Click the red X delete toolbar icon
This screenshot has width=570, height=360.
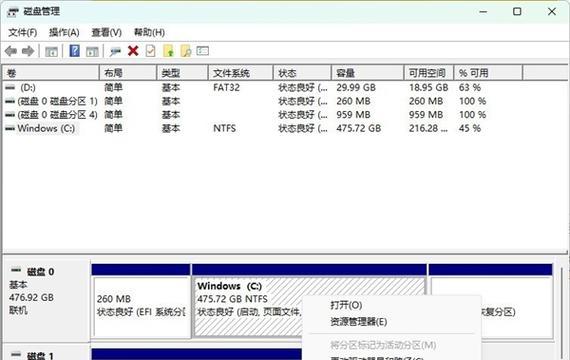pos(133,51)
